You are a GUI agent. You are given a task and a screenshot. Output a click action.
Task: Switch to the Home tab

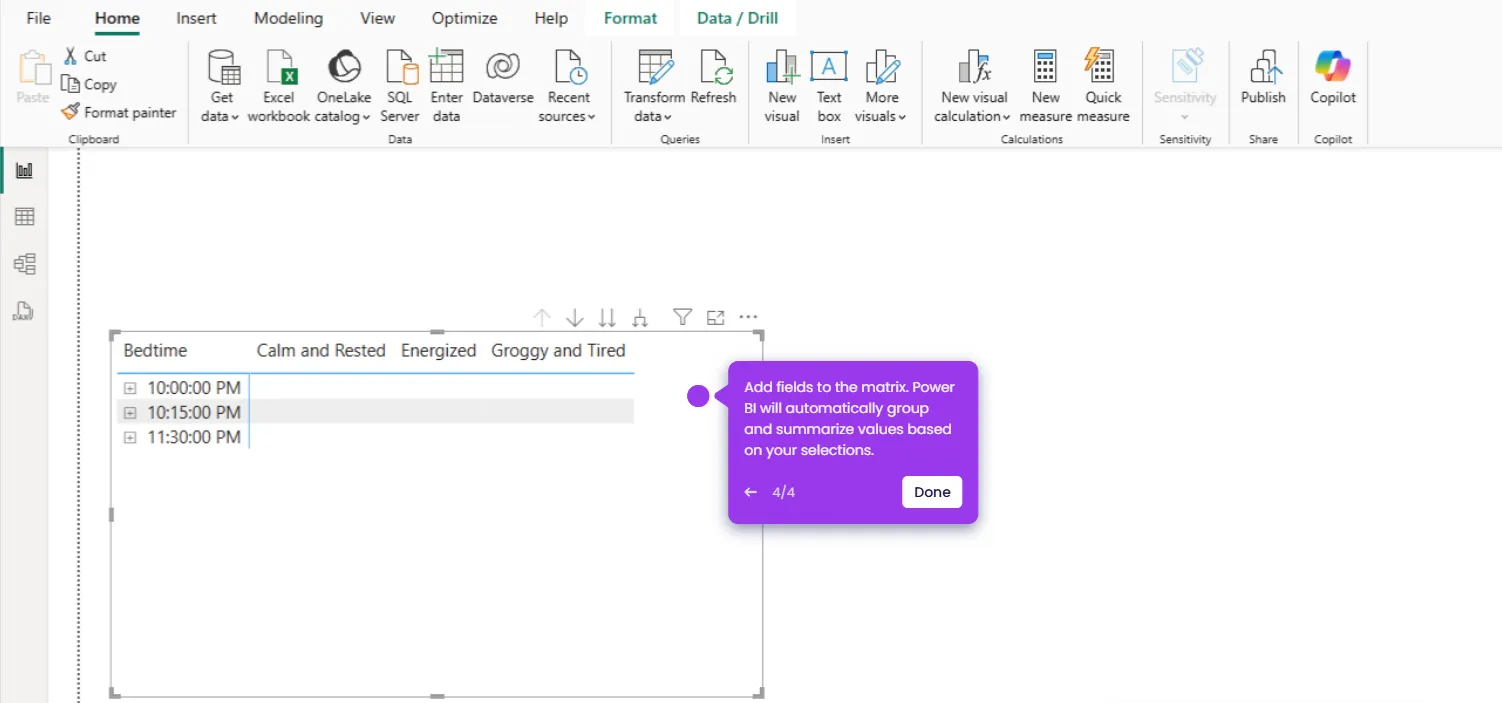pos(117,18)
